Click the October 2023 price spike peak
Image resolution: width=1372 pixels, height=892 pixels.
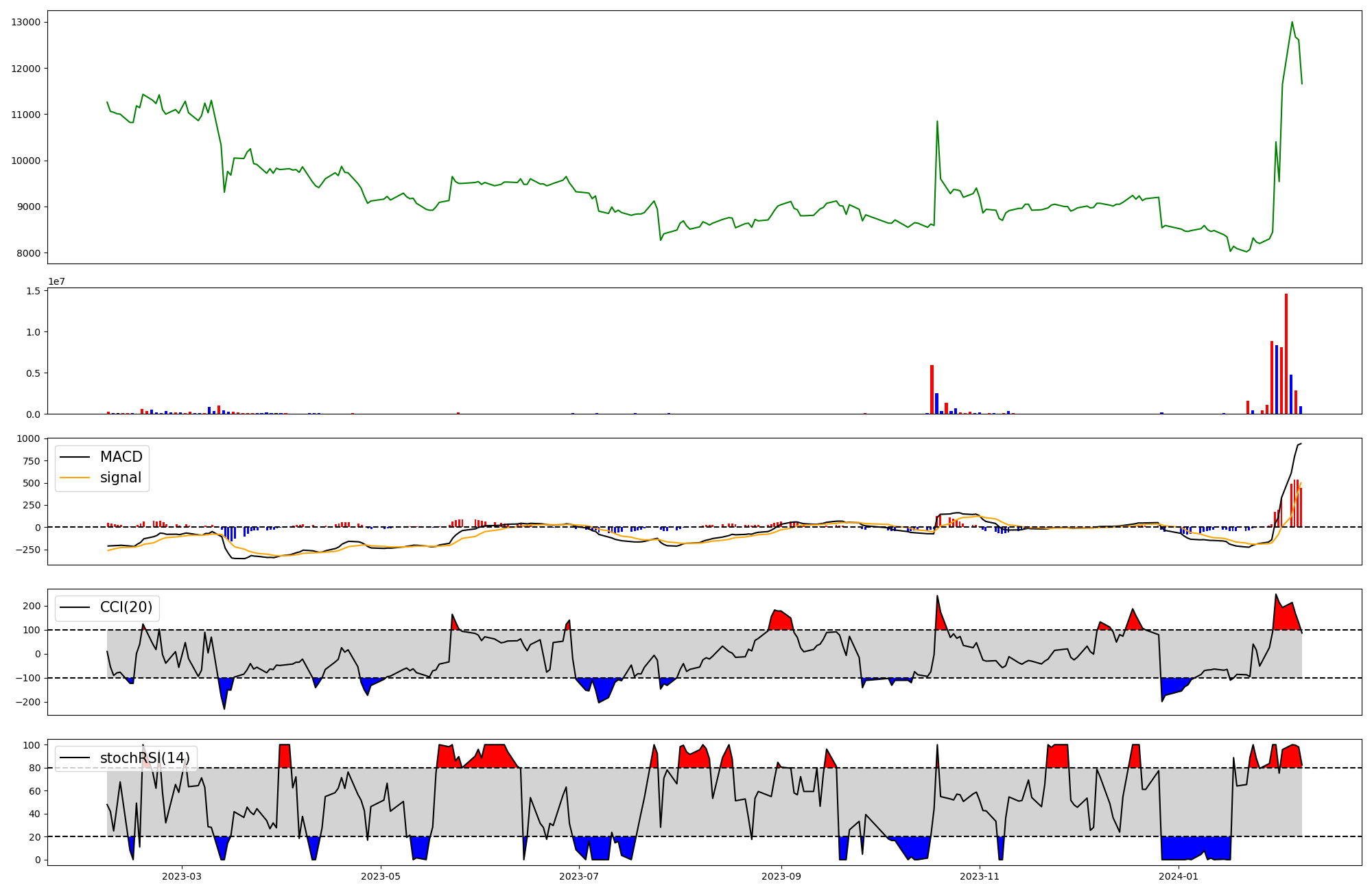[937, 122]
